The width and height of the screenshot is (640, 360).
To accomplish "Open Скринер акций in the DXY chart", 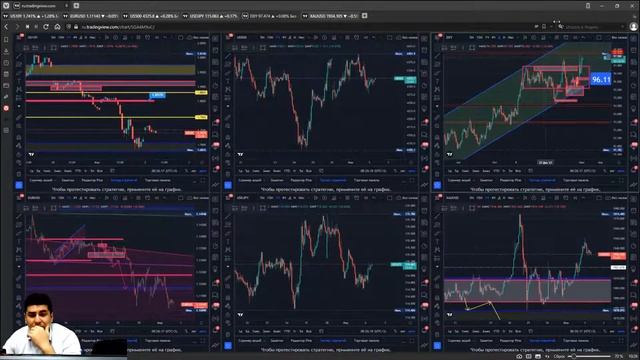I will tap(460, 180).
